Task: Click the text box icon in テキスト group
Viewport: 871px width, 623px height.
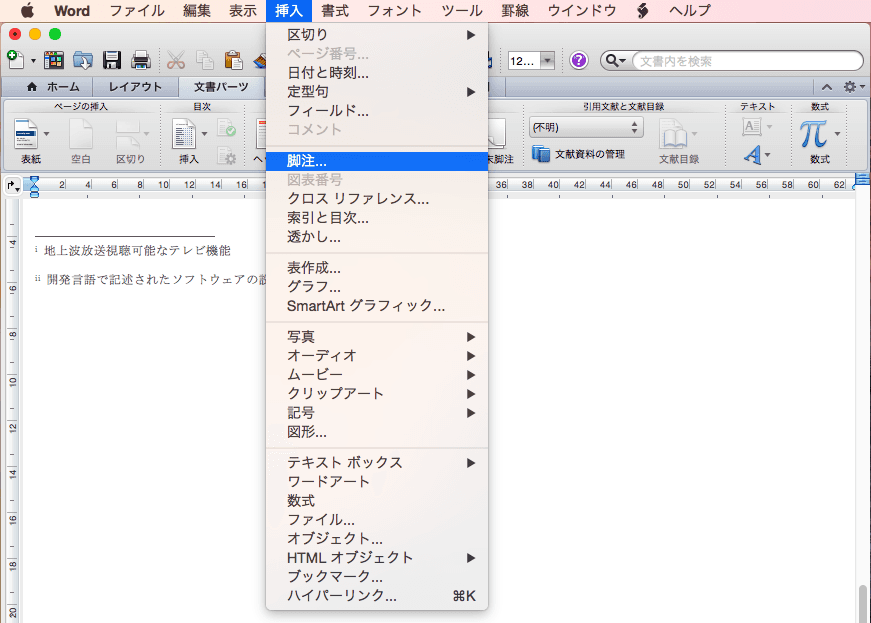Action: click(x=752, y=127)
